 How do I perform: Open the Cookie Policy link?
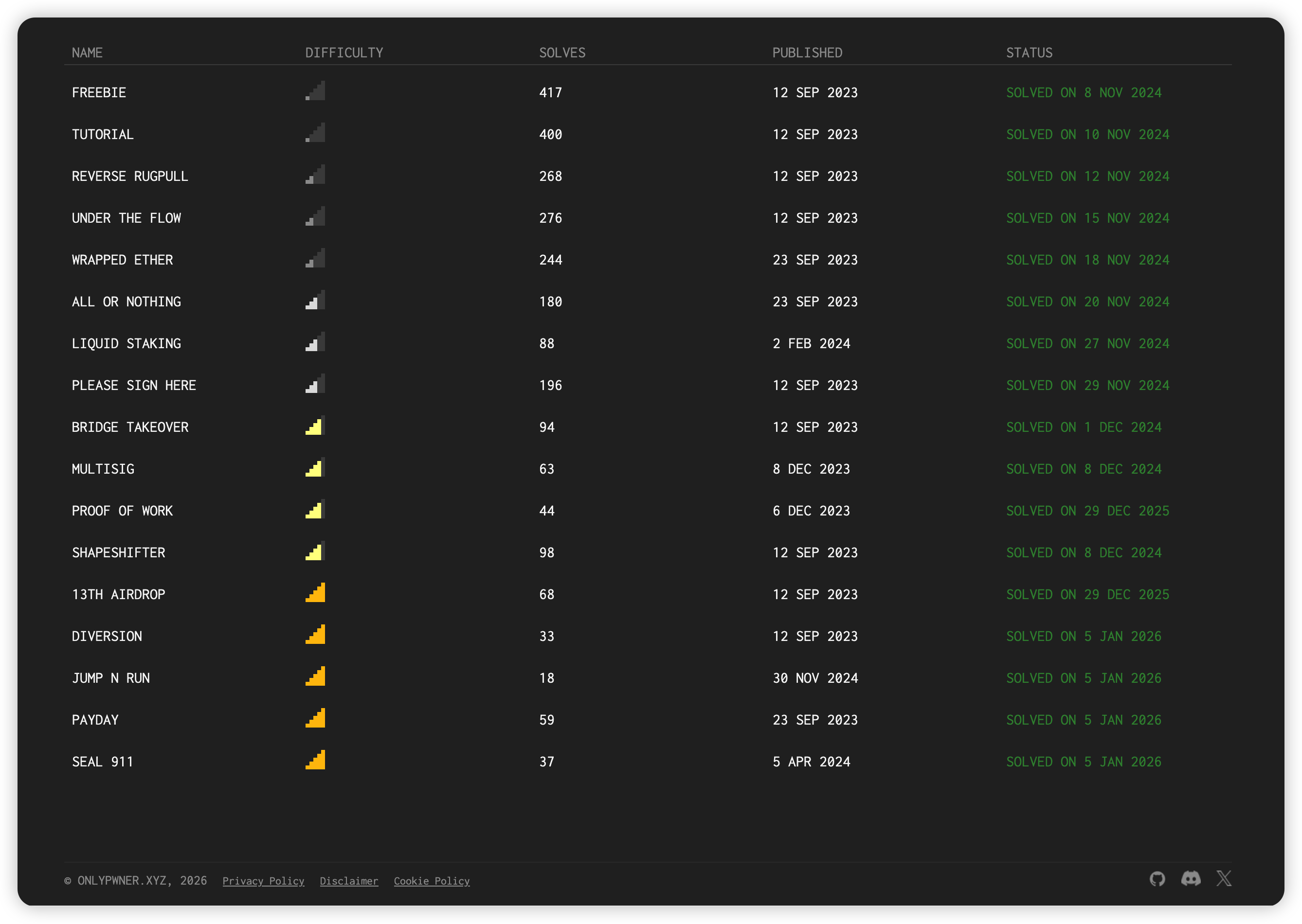[432, 881]
